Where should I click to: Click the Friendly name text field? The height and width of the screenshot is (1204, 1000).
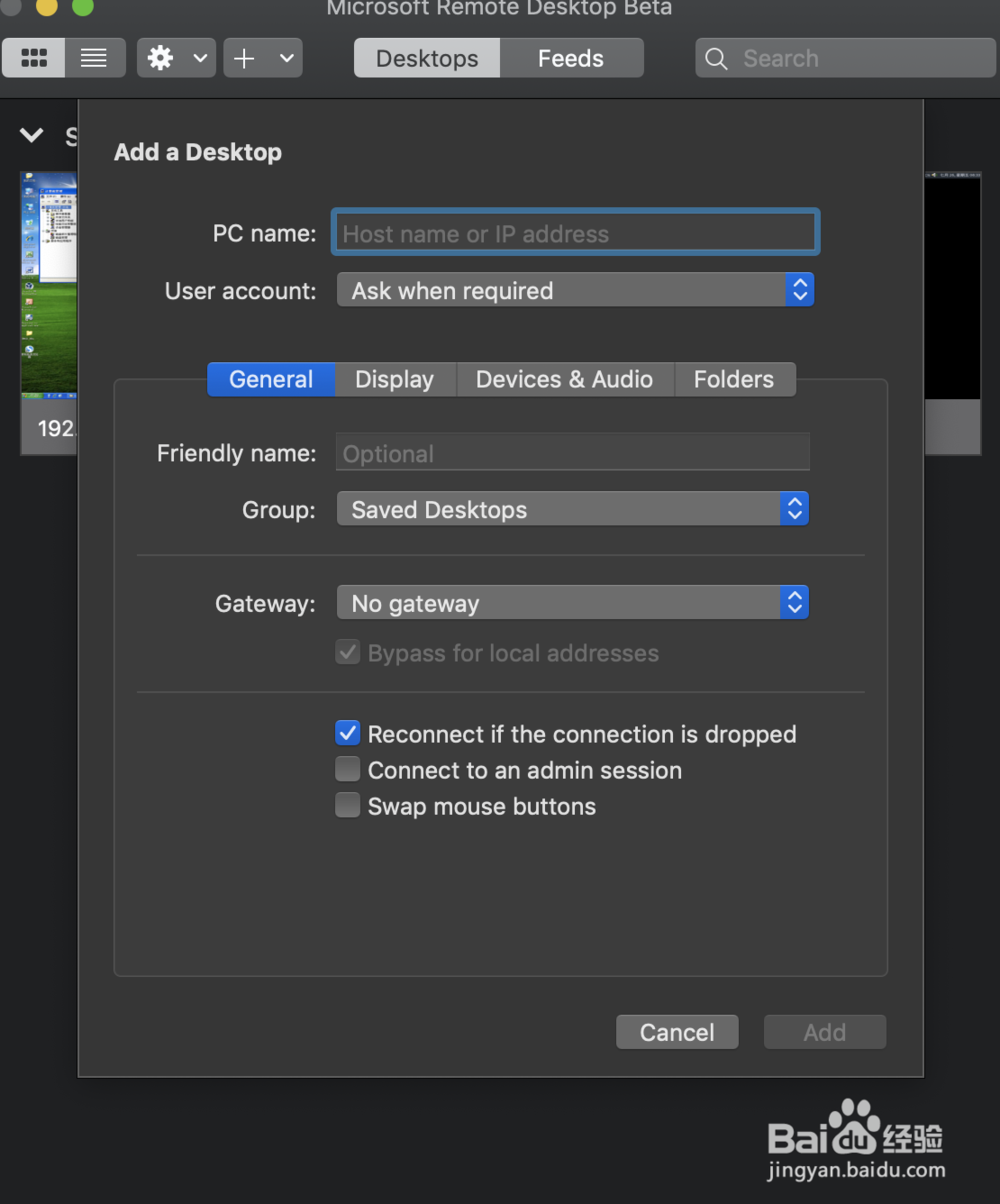point(572,454)
